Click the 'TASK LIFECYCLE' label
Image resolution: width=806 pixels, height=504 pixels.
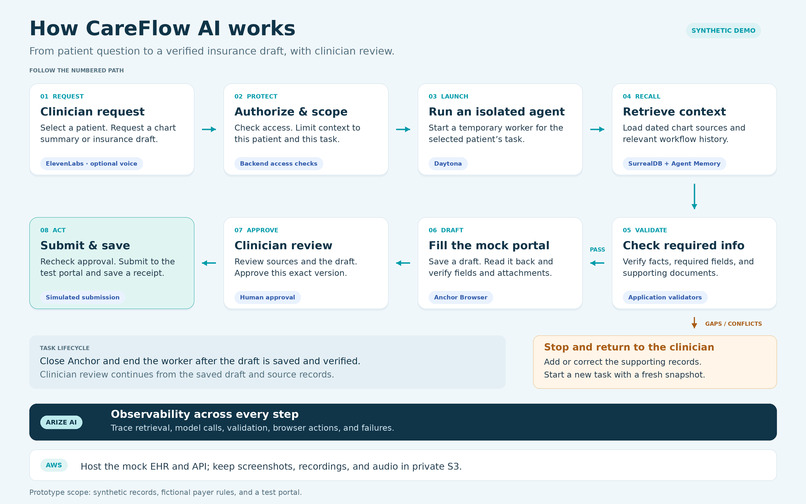(x=64, y=348)
